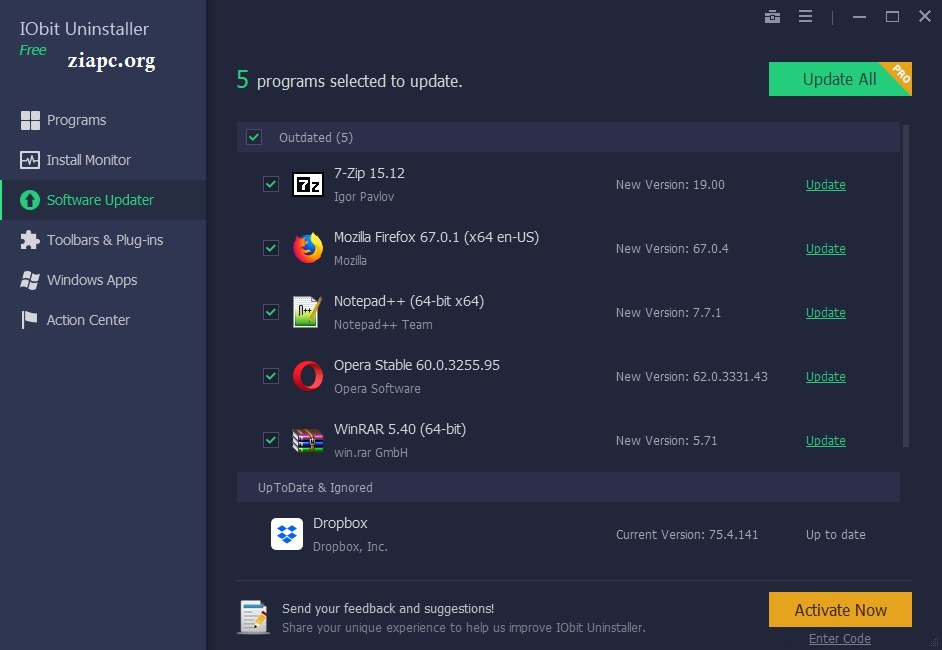Click 'New Version: 19.00' text
This screenshot has width=942, height=650.
point(670,184)
